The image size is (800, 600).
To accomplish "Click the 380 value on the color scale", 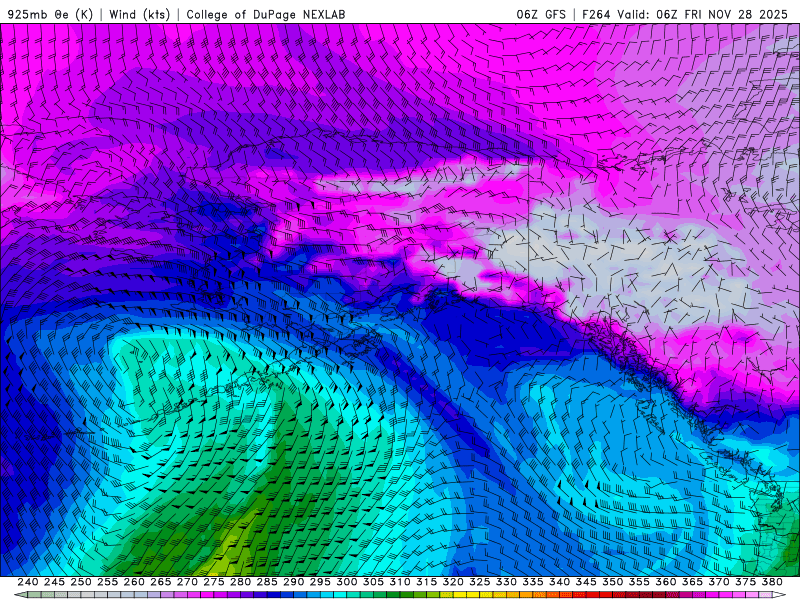I will [772, 582].
